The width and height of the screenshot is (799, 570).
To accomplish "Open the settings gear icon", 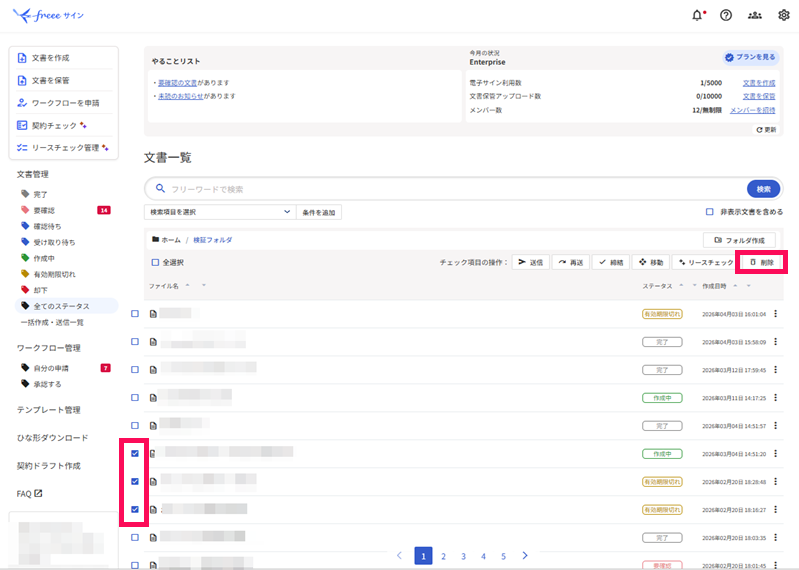I will 784,15.
